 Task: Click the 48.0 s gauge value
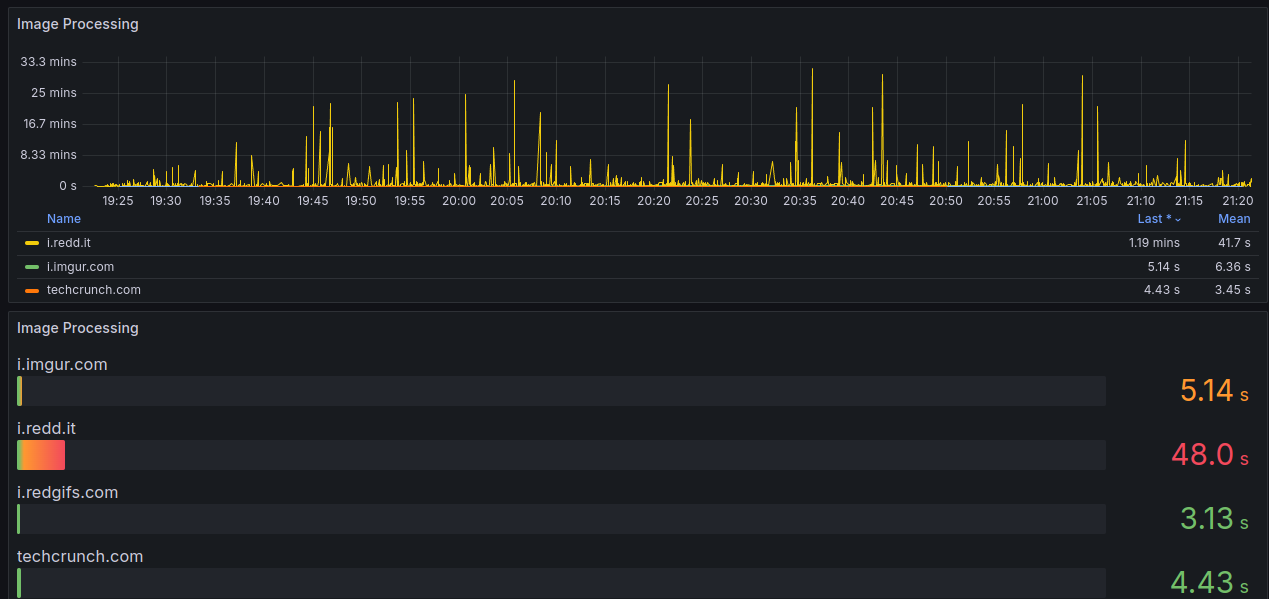(x=1210, y=455)
